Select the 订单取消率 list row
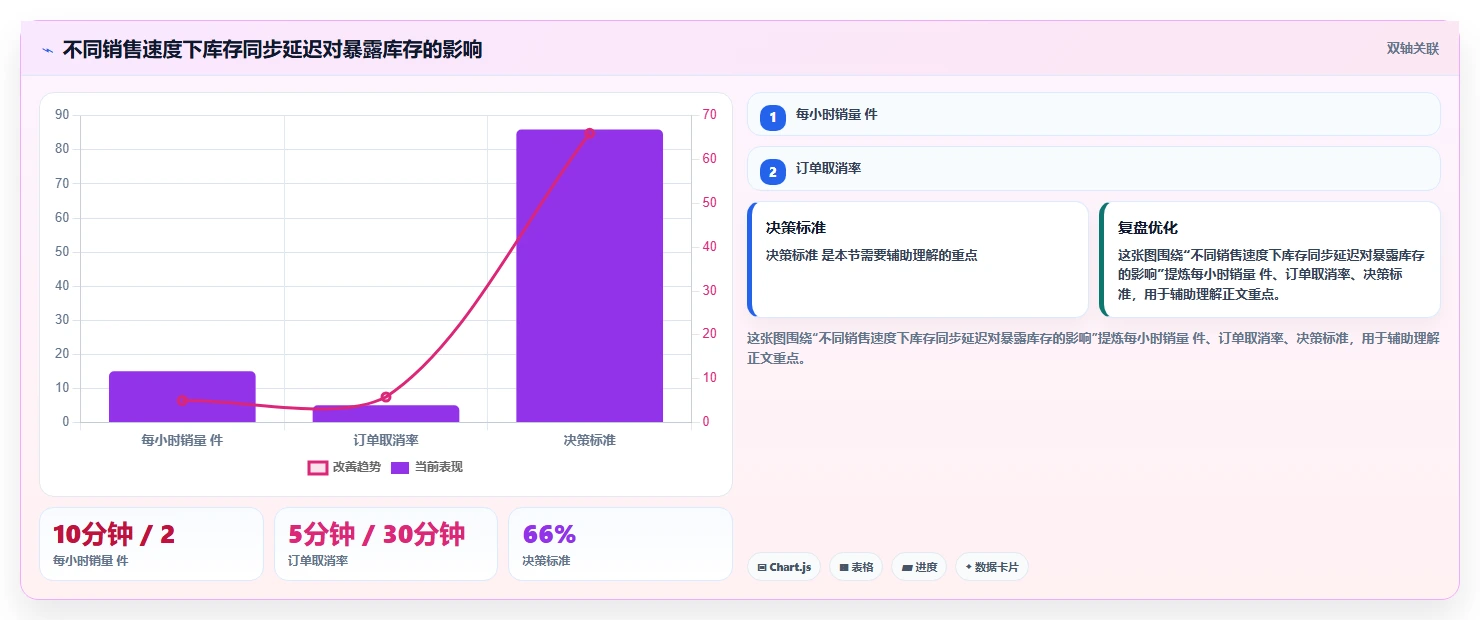Screen dimensions: 1480x620 click(x=1093, y=168)
